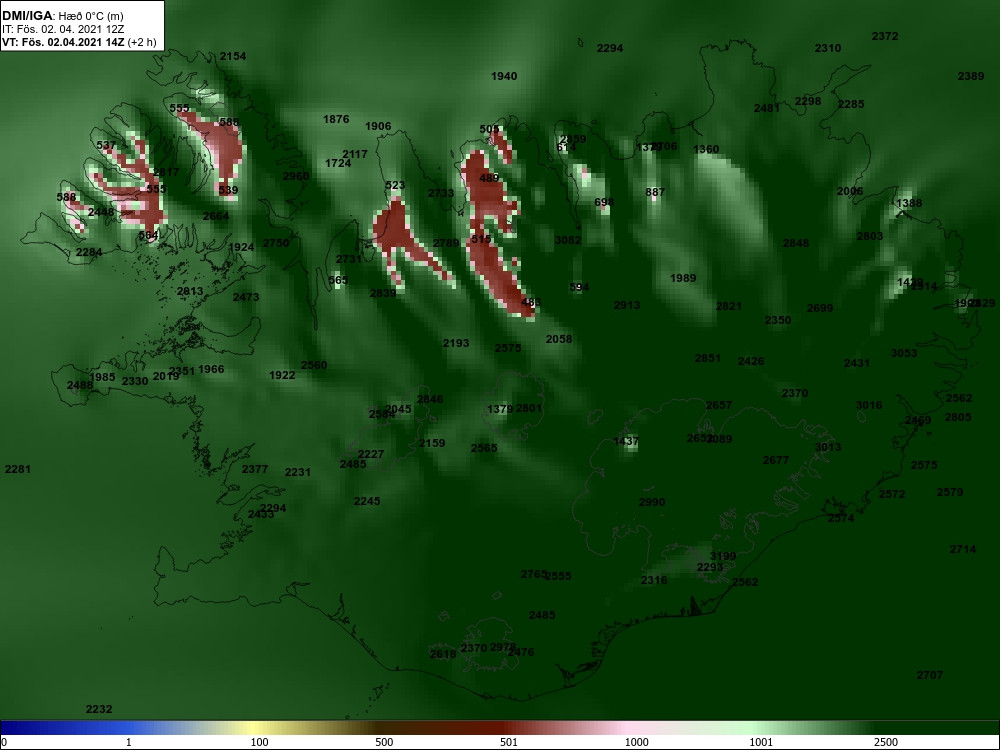Image resolution: width=1000 pixels, height=750 pixels.
Task: Click the map value '2316'
Action: (654, 580)
